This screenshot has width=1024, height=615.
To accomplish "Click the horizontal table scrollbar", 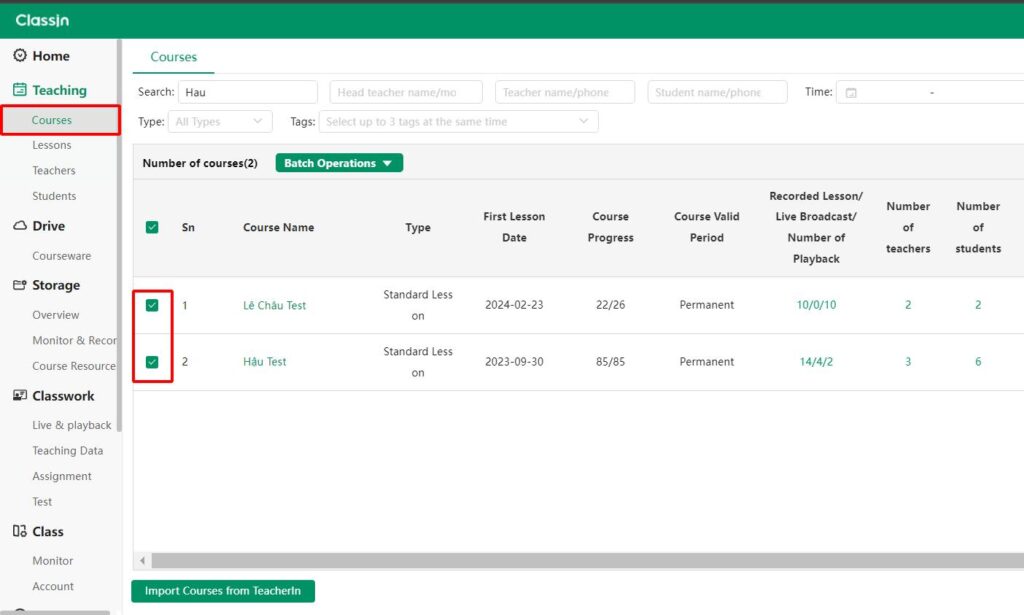I will point(580,561).
